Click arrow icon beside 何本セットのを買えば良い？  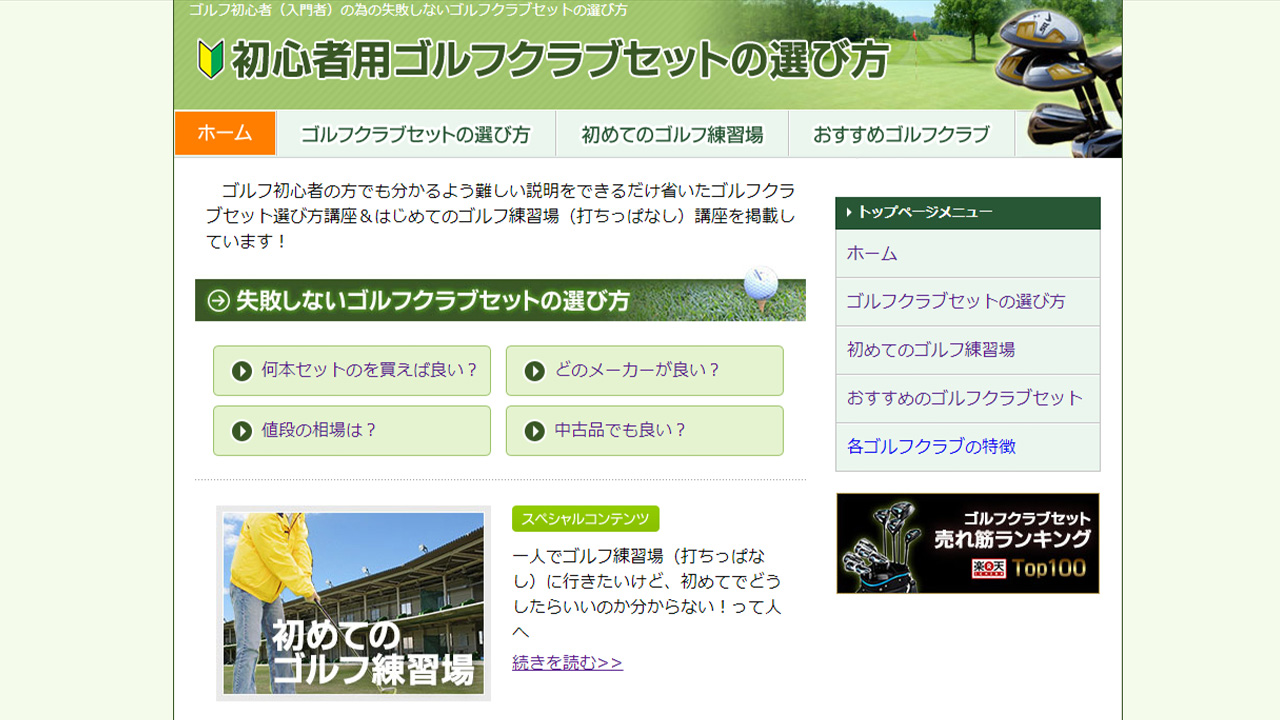(x=242, y=371)
